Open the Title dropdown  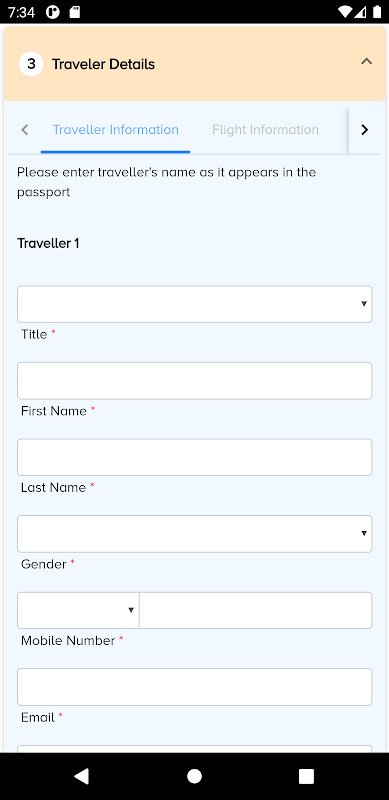click(x=194, y=304)
